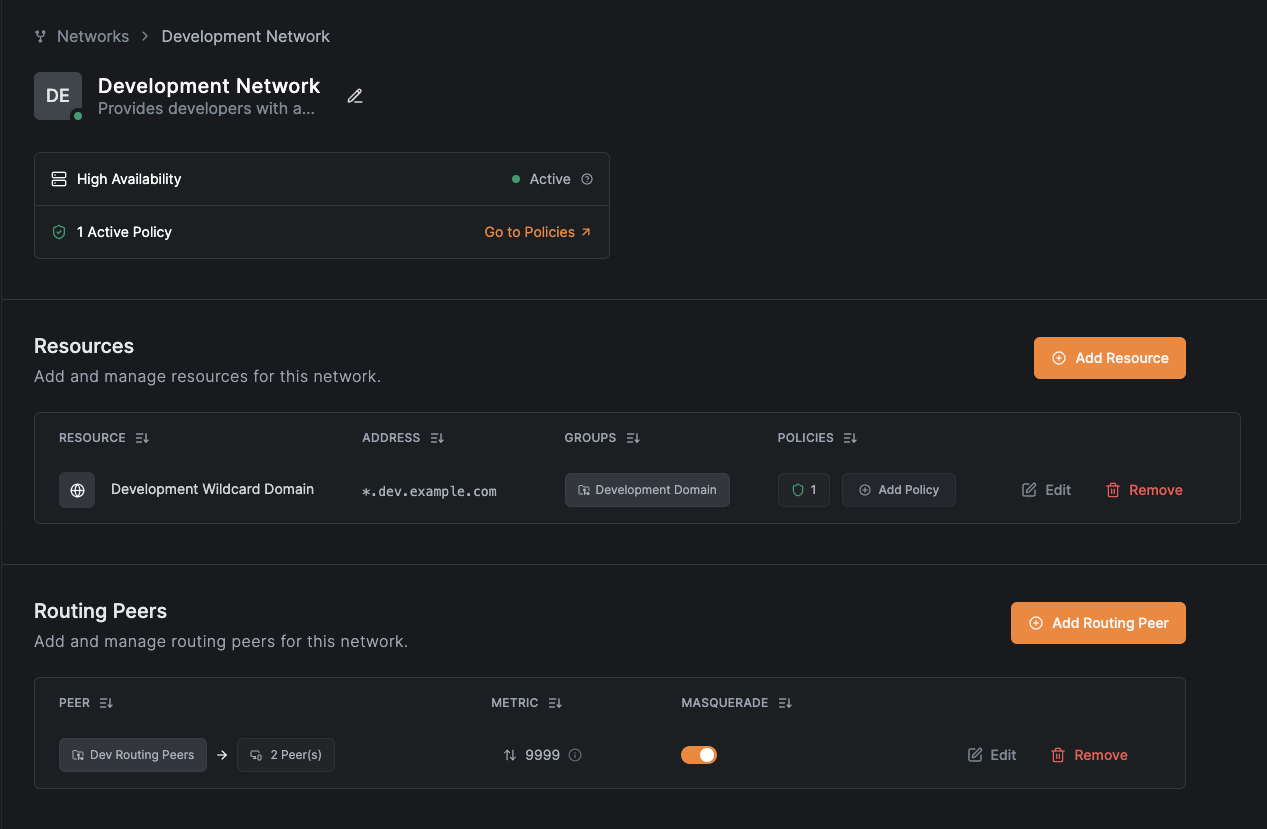Click the High Availability server icon

58,178
